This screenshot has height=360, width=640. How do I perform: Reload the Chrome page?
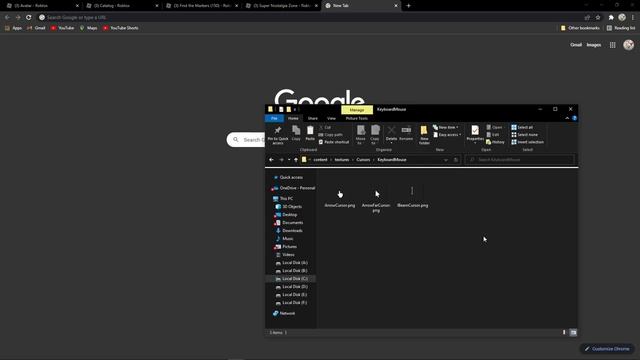(x=28, y=18)
